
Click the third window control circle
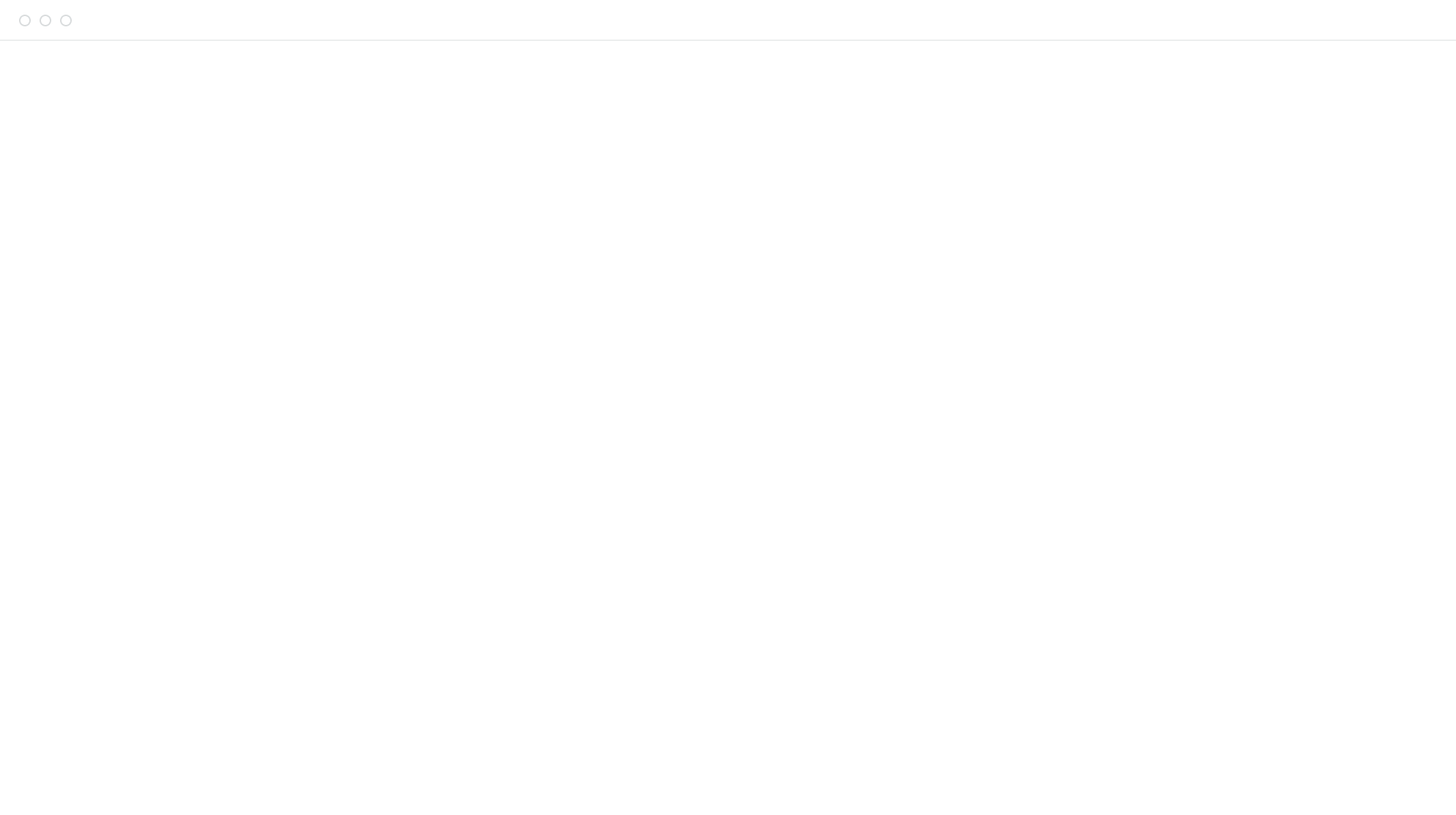[66, 21]
